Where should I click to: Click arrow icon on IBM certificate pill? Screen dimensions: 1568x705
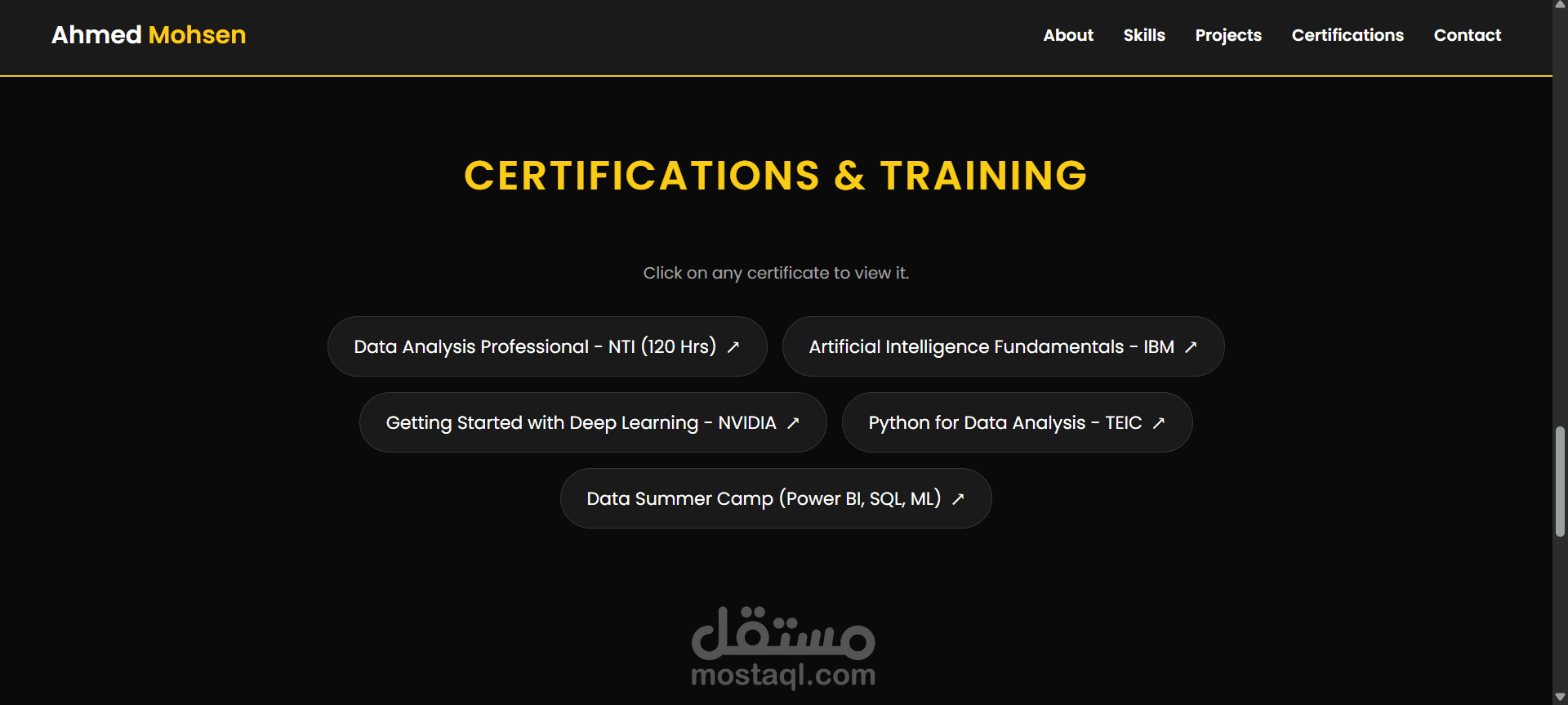coord(1191,347)
